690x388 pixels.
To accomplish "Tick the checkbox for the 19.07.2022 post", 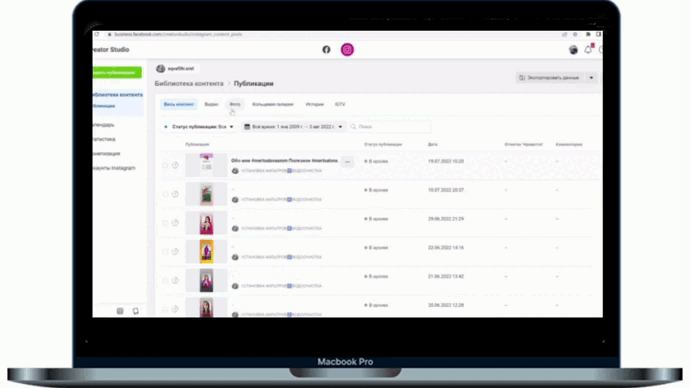I will tap(165, 165).
